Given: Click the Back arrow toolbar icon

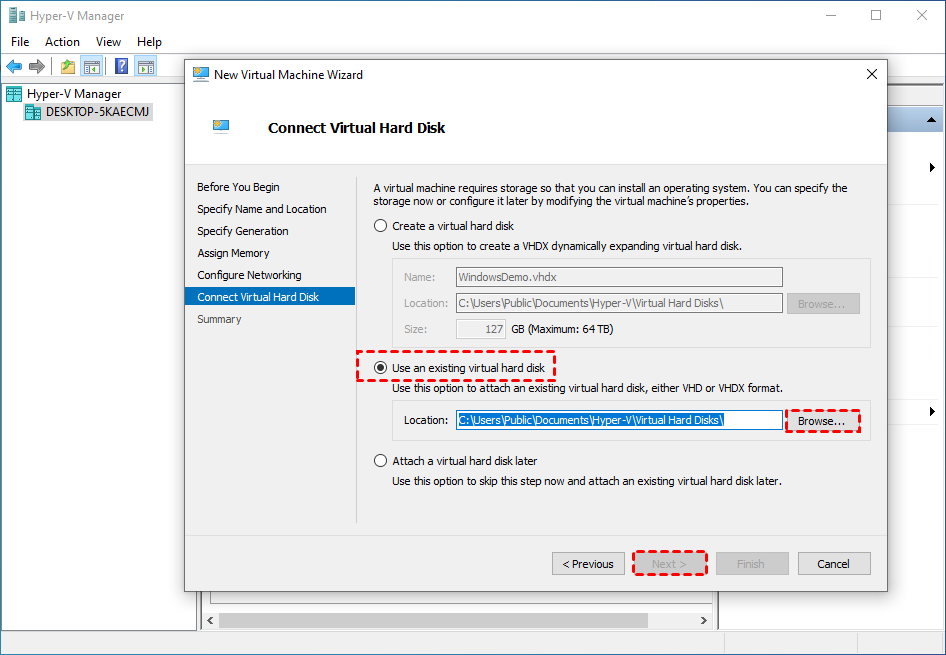Looking at the screenshot, I should pos(14,66).
